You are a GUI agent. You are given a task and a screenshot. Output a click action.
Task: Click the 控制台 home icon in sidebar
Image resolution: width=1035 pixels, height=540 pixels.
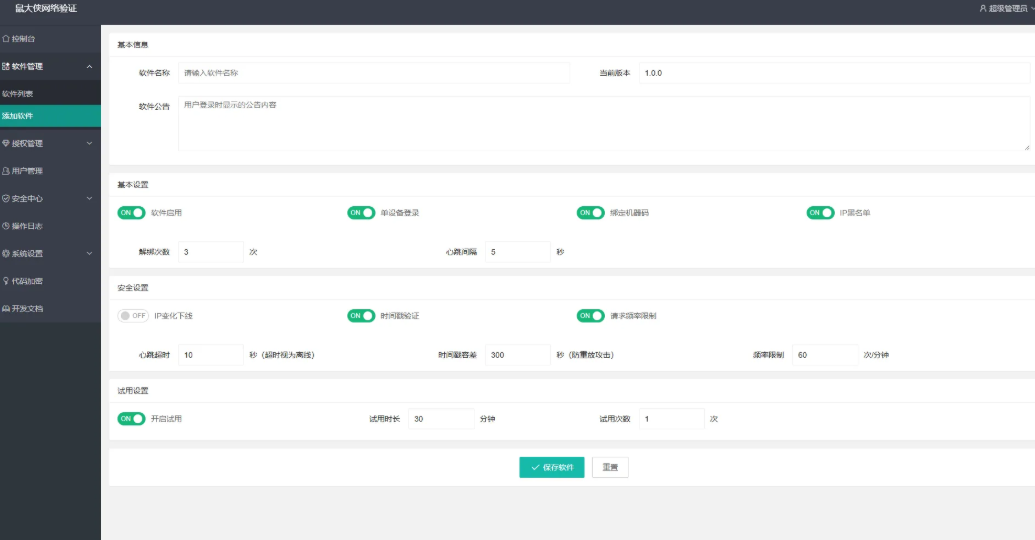(x=6, y=39)
